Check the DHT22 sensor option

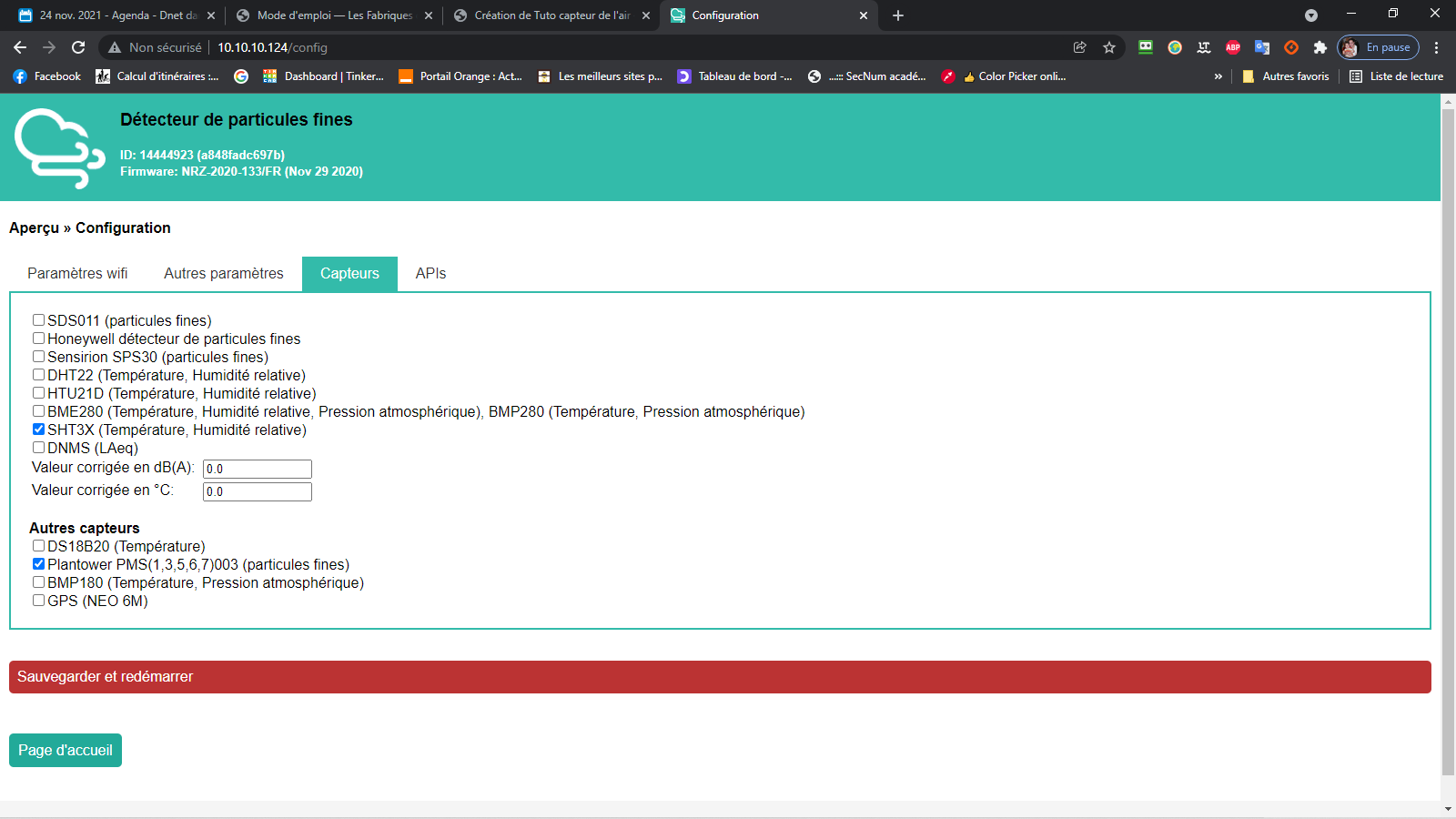coord(39,375)
